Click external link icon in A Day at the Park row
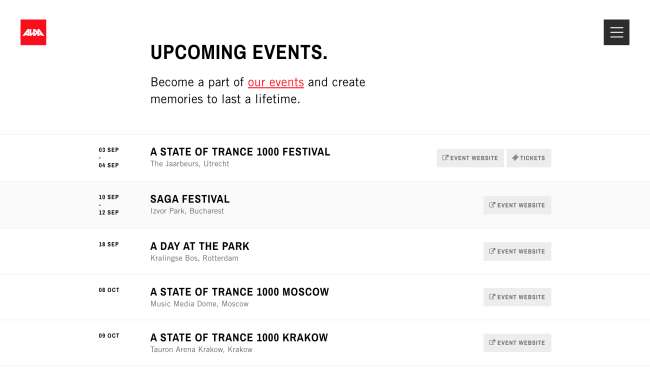This screenshot has width=650, height=369. coord(492,251)
